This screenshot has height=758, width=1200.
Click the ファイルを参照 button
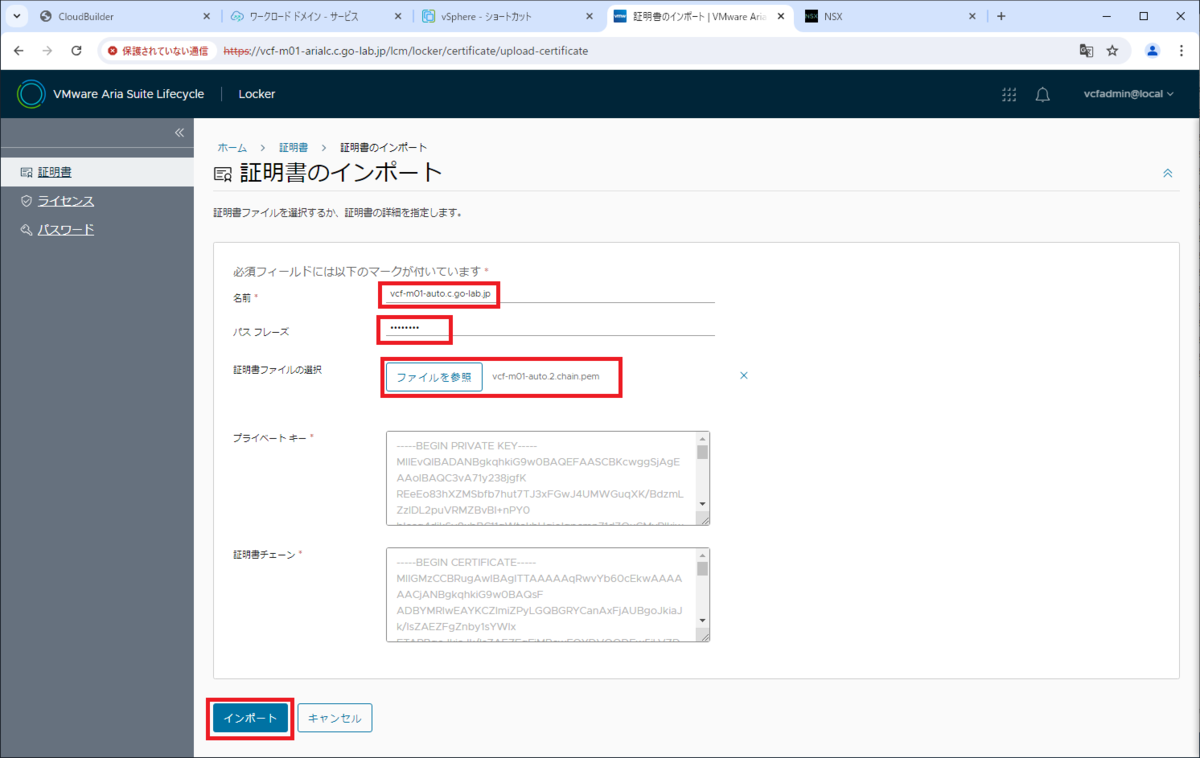[434, 377]
